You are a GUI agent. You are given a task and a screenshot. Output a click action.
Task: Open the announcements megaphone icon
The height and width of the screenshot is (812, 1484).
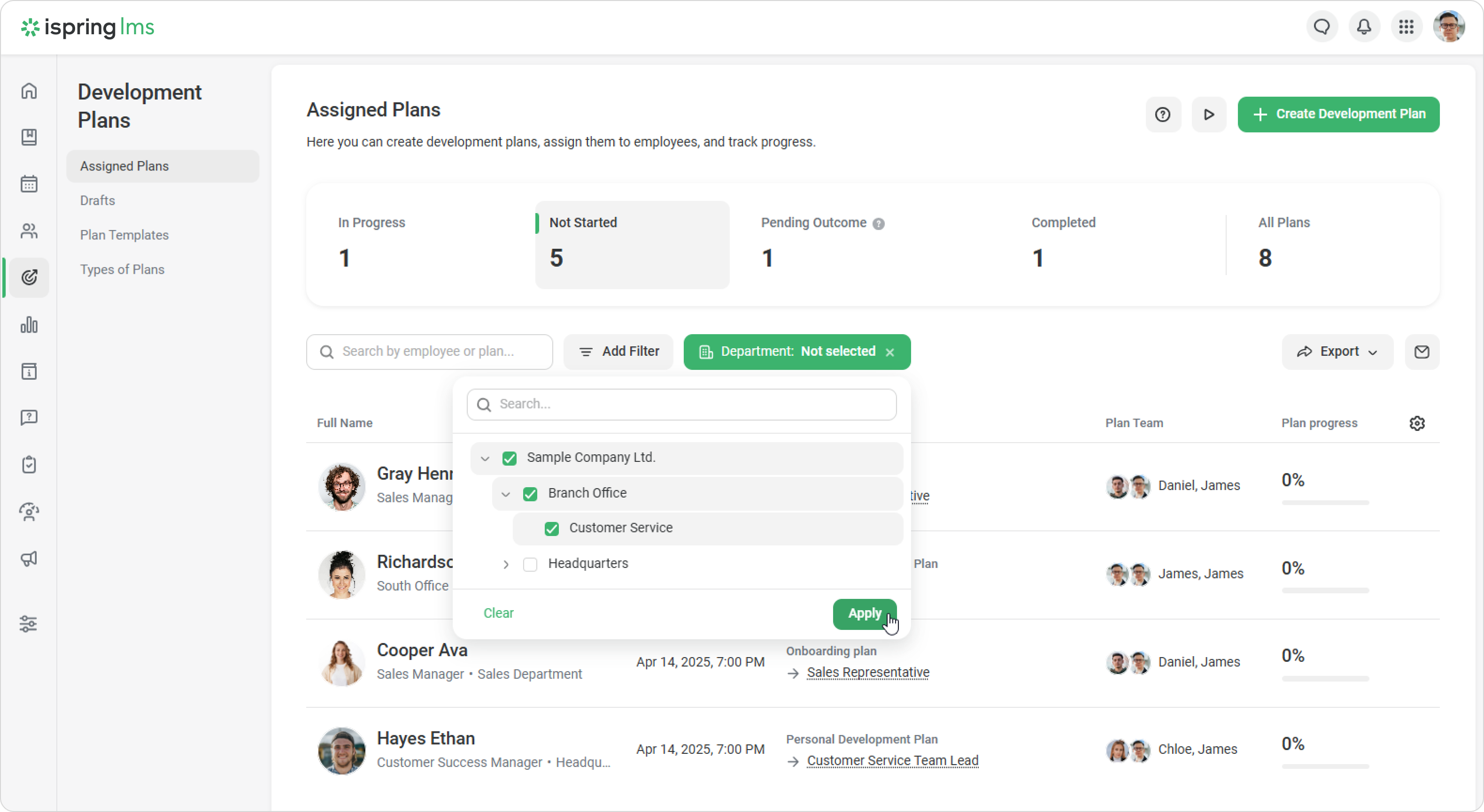(x=29, y=559)
